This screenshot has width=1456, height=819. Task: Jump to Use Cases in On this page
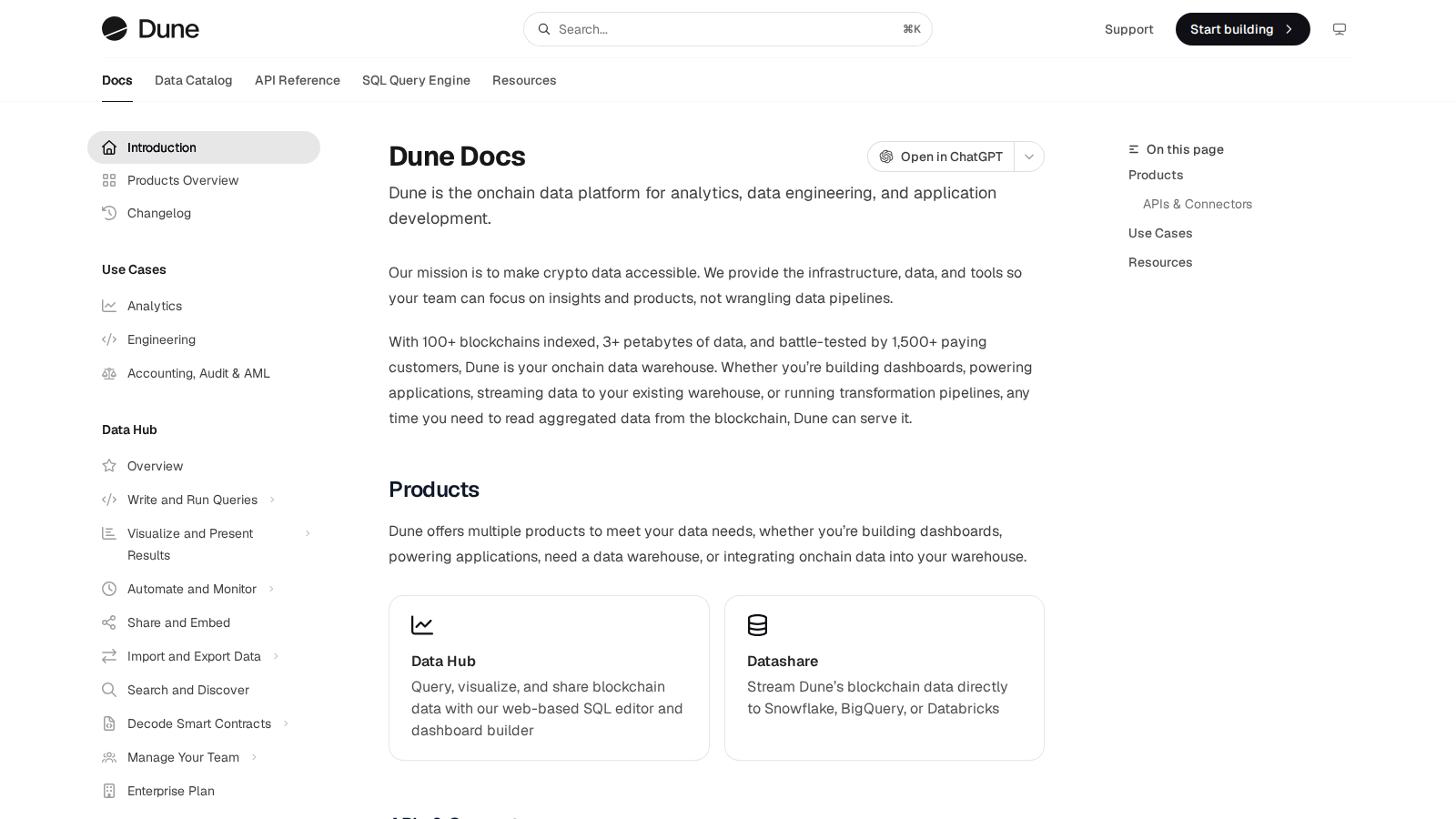1160,233
